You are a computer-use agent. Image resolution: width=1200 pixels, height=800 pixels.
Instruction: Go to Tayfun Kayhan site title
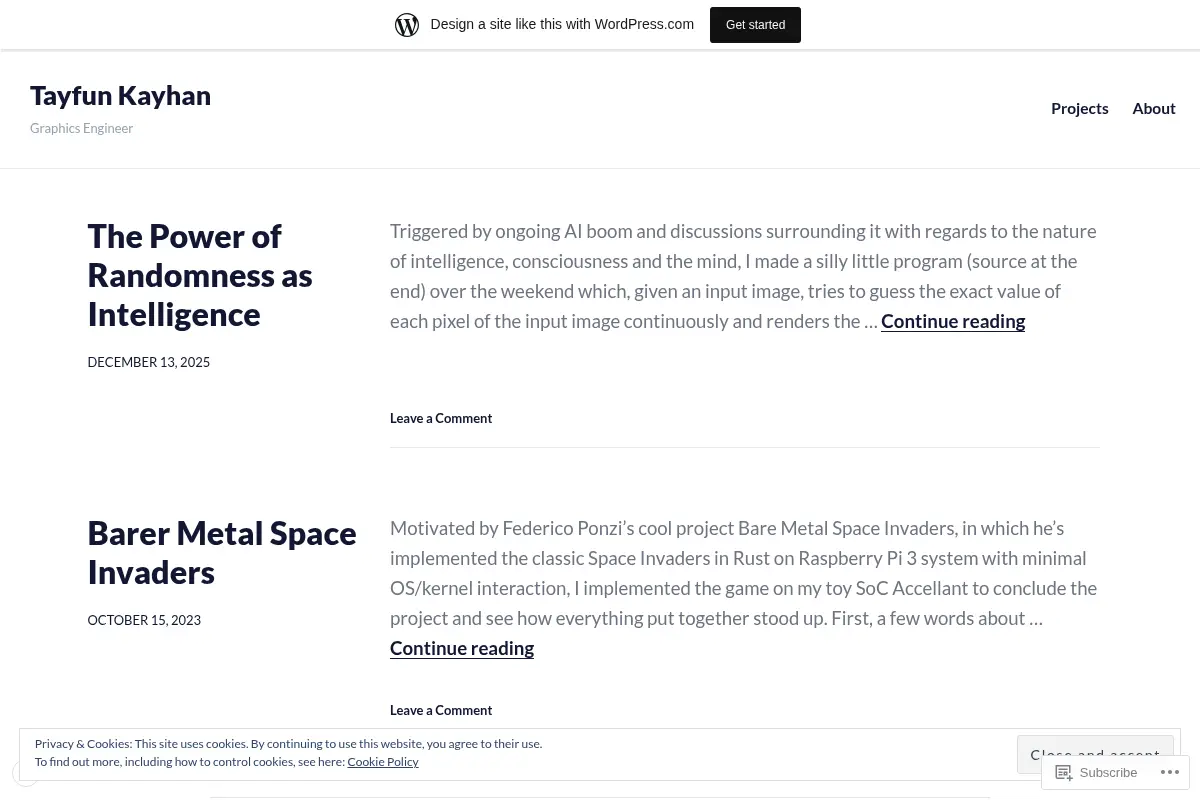(x=120, y=95)
